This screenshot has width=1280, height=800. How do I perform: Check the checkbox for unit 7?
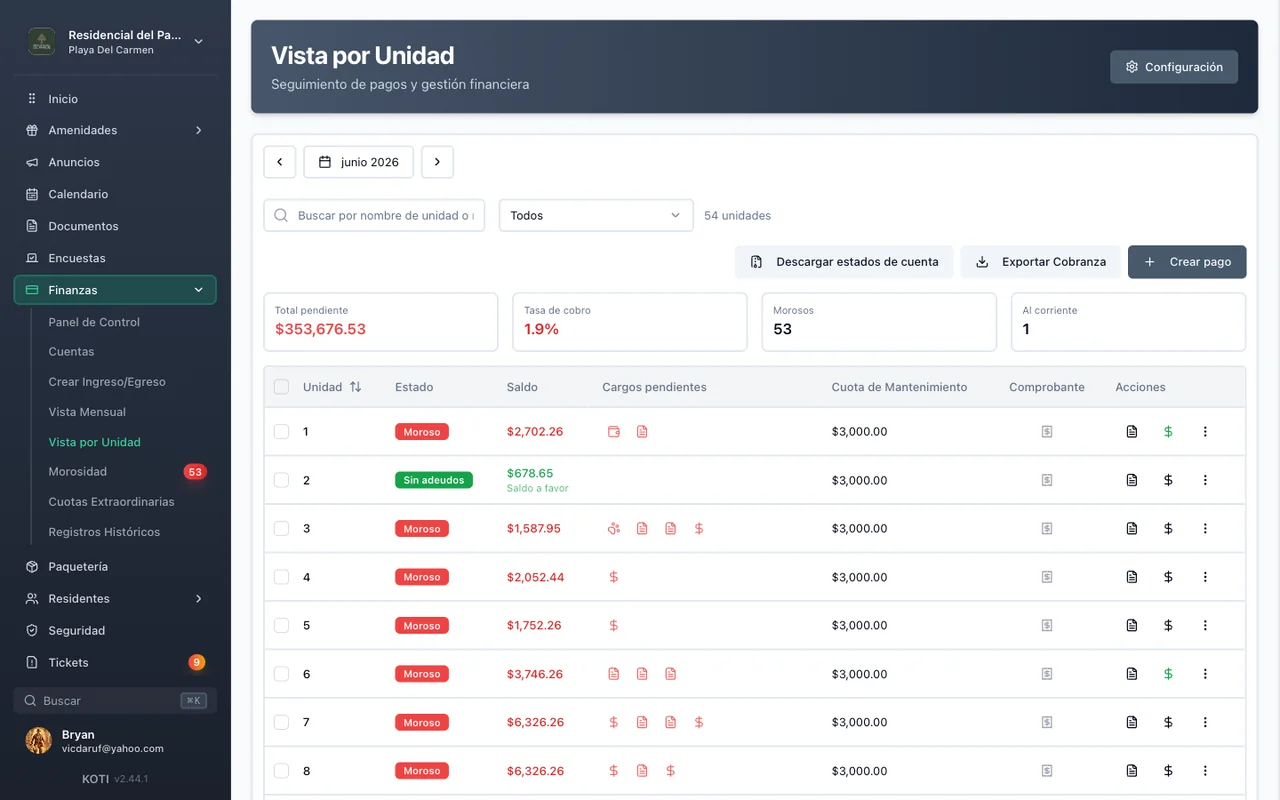pos(281,722)
